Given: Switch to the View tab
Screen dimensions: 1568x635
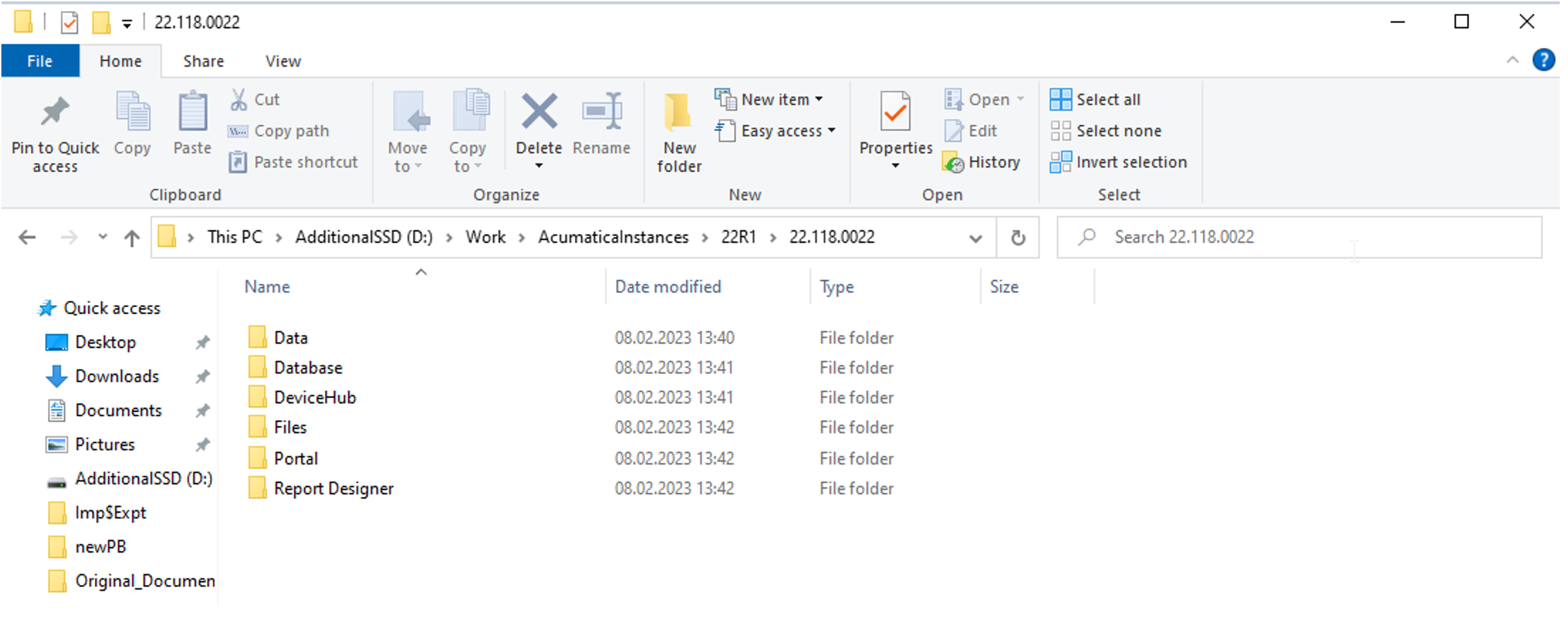Looking at the screenshot, I should point(283,61).
